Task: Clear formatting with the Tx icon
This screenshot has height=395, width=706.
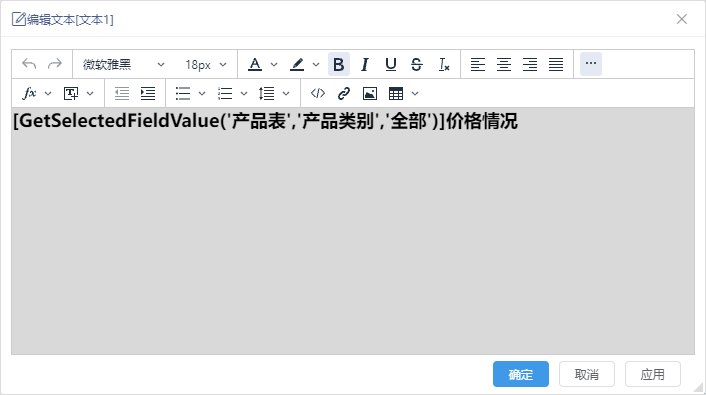Action: pyautogui.click(x=444, y=64)
